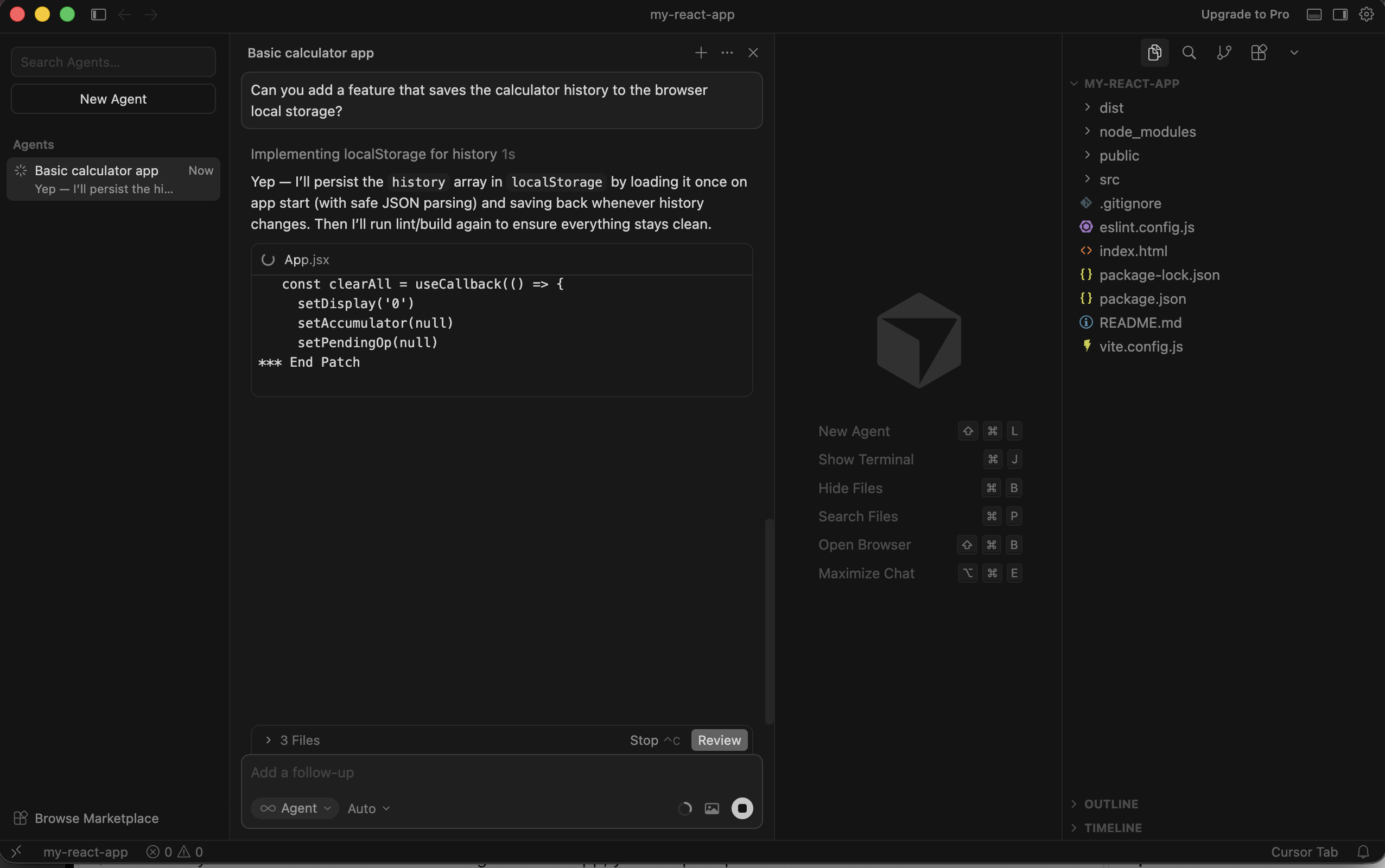The height and width of the screenshot is (868, 1385).
Task: Attach an image to the follow-up message
Action: click(712, 808)
